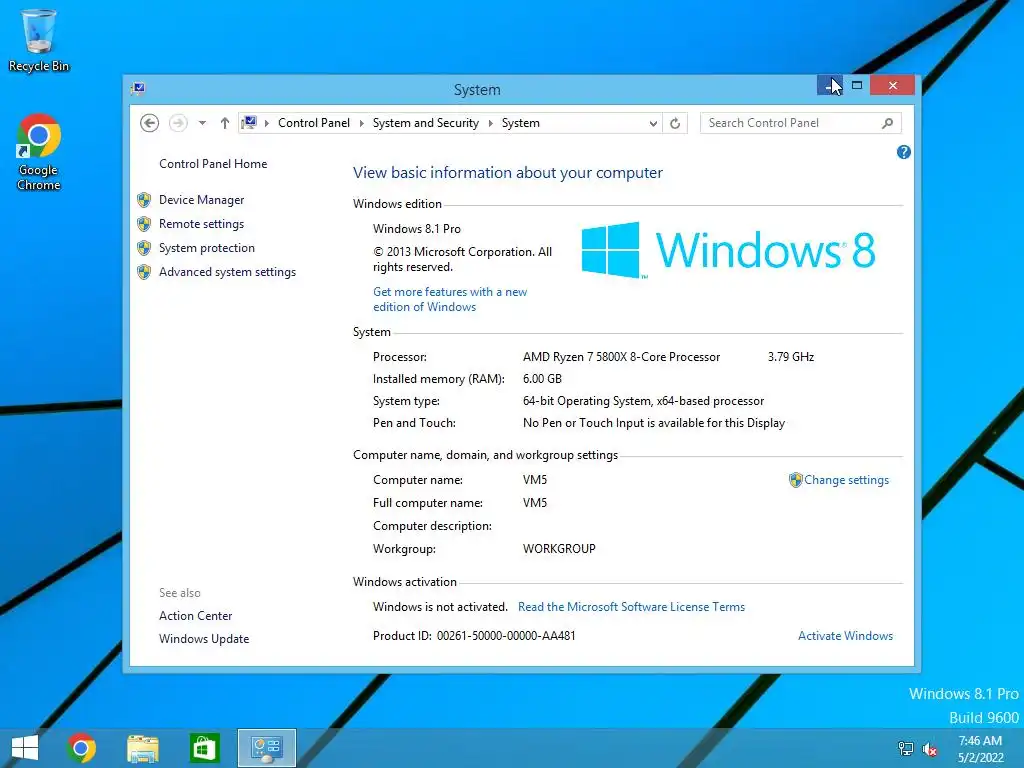Open File Explorer from the taskbar

142,748
